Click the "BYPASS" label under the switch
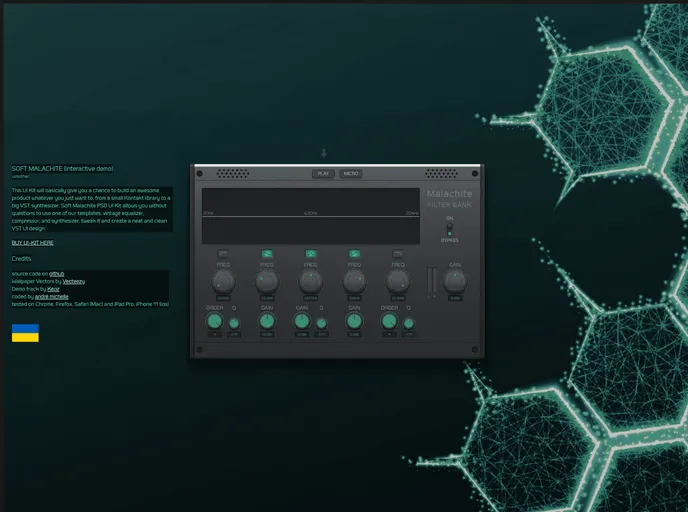This screenshot has width=688, height=512. tap(449, 240)
